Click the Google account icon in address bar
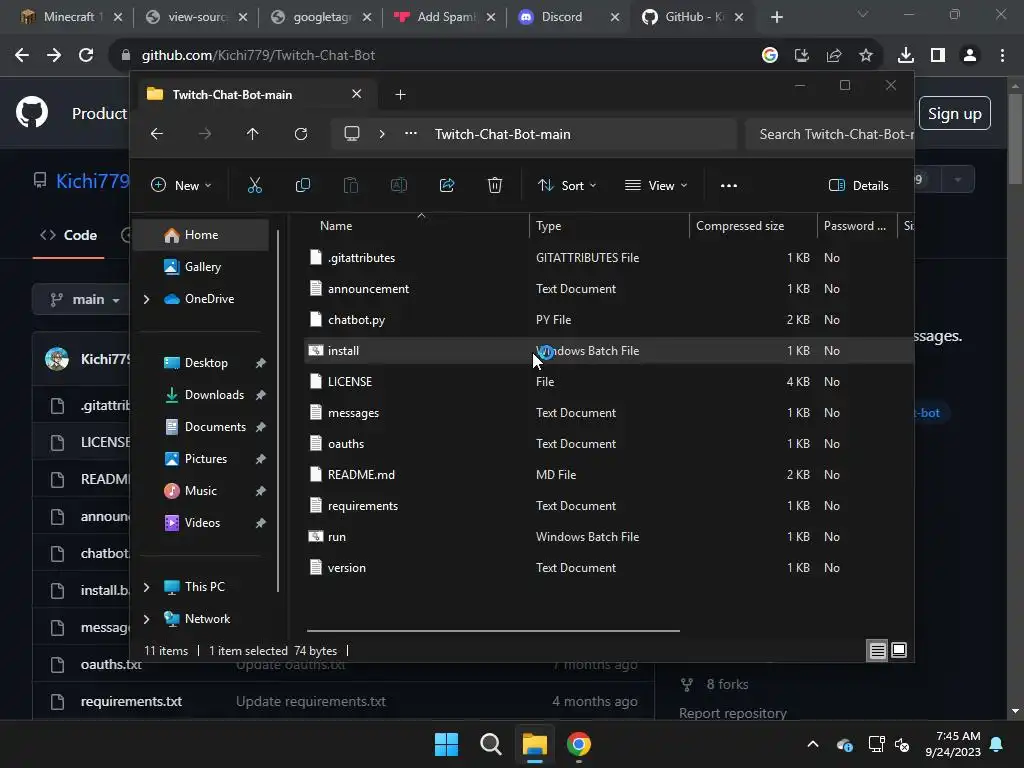The width and height of the screenshot is (1024, 768). tap(770, 56)
